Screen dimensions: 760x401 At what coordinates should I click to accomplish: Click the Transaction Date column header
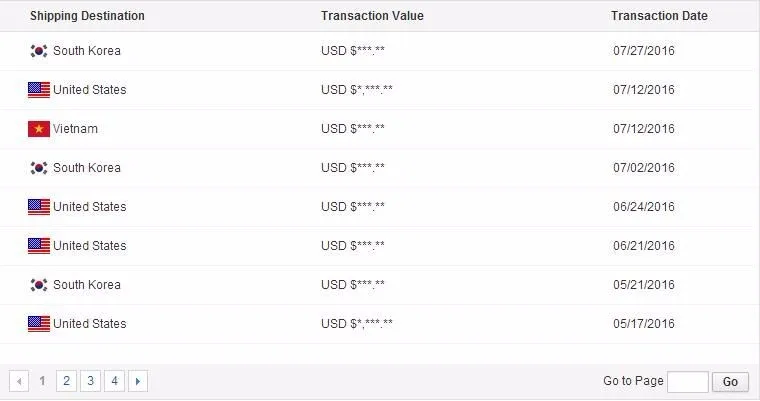(659, 16)
